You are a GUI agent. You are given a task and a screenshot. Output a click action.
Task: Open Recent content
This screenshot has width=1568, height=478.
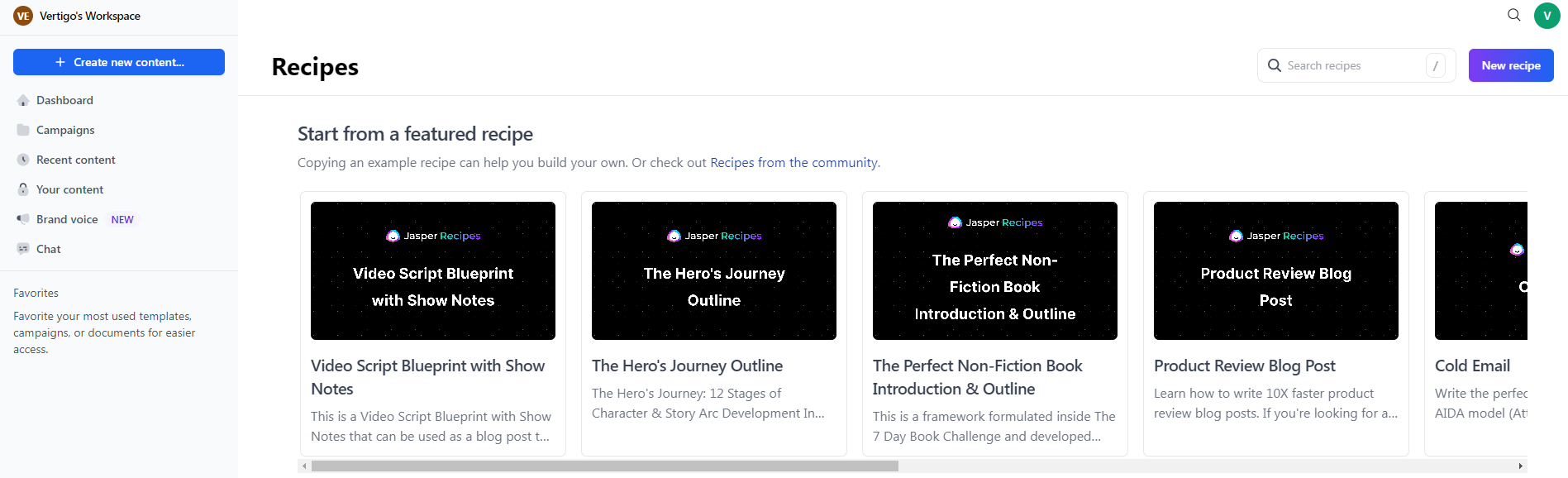75,160
